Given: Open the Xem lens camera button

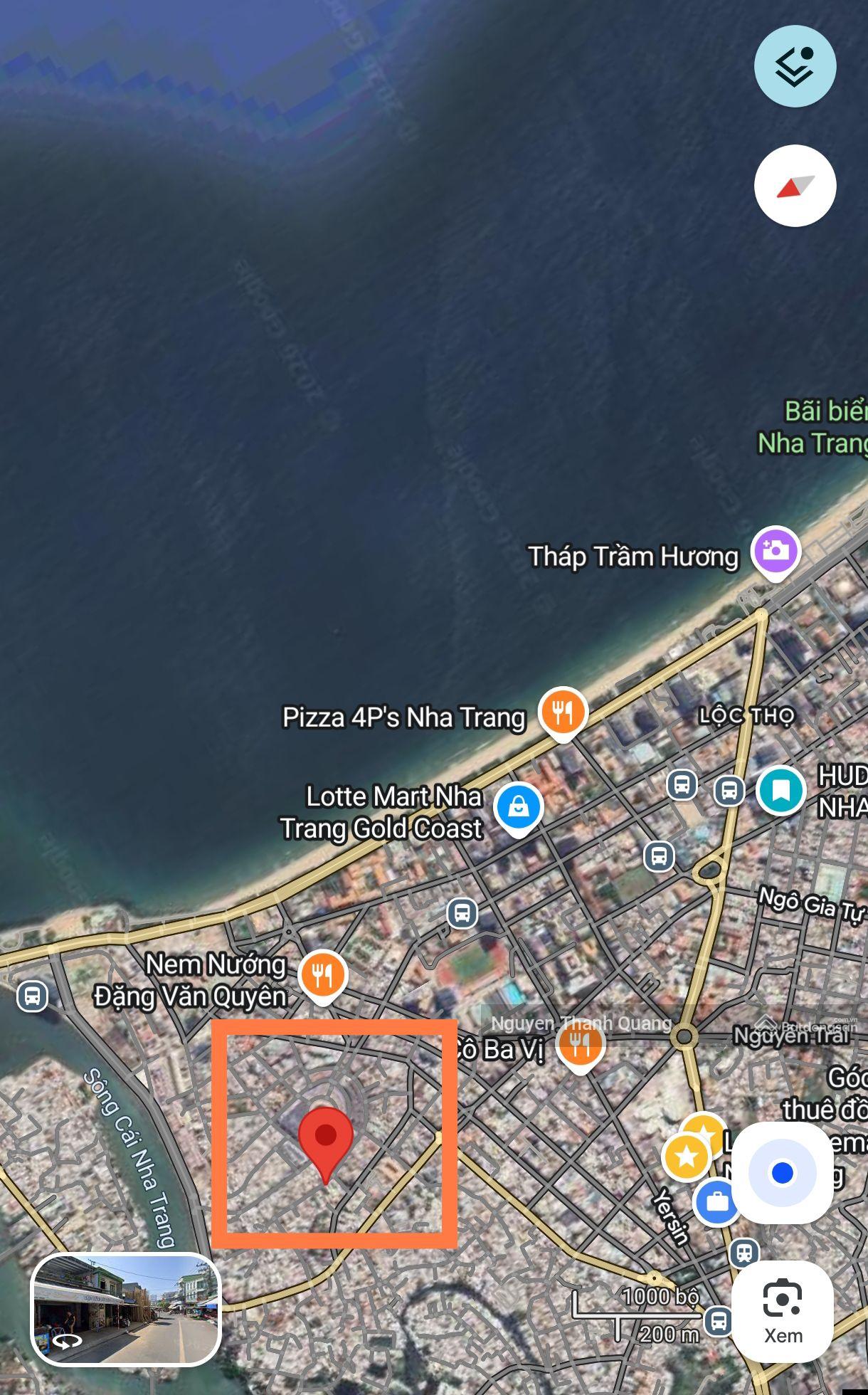Looking at the screenshot, I should [782, 1311].
